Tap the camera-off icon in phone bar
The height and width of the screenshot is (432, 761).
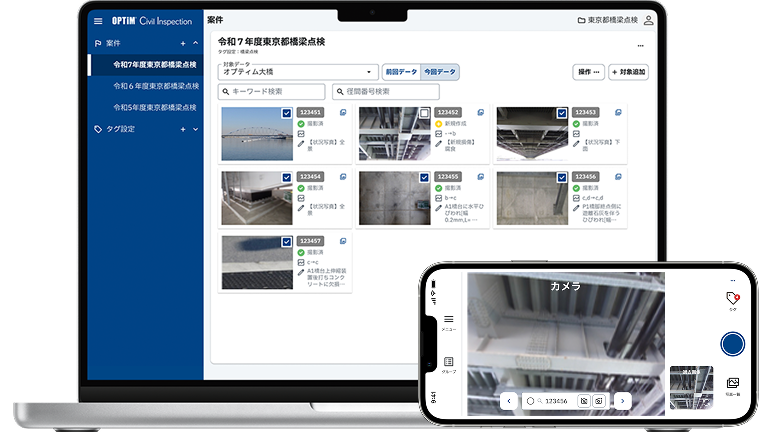(584, 401)
